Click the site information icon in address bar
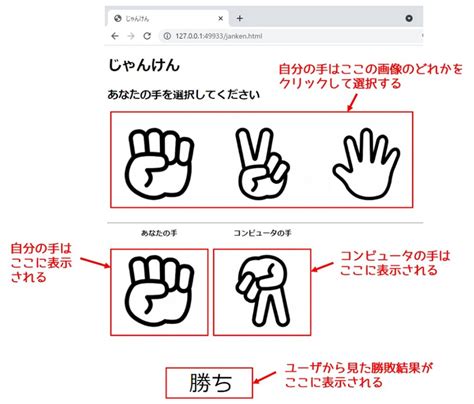This screenshot has height=404, width=474. pos(168,36)
